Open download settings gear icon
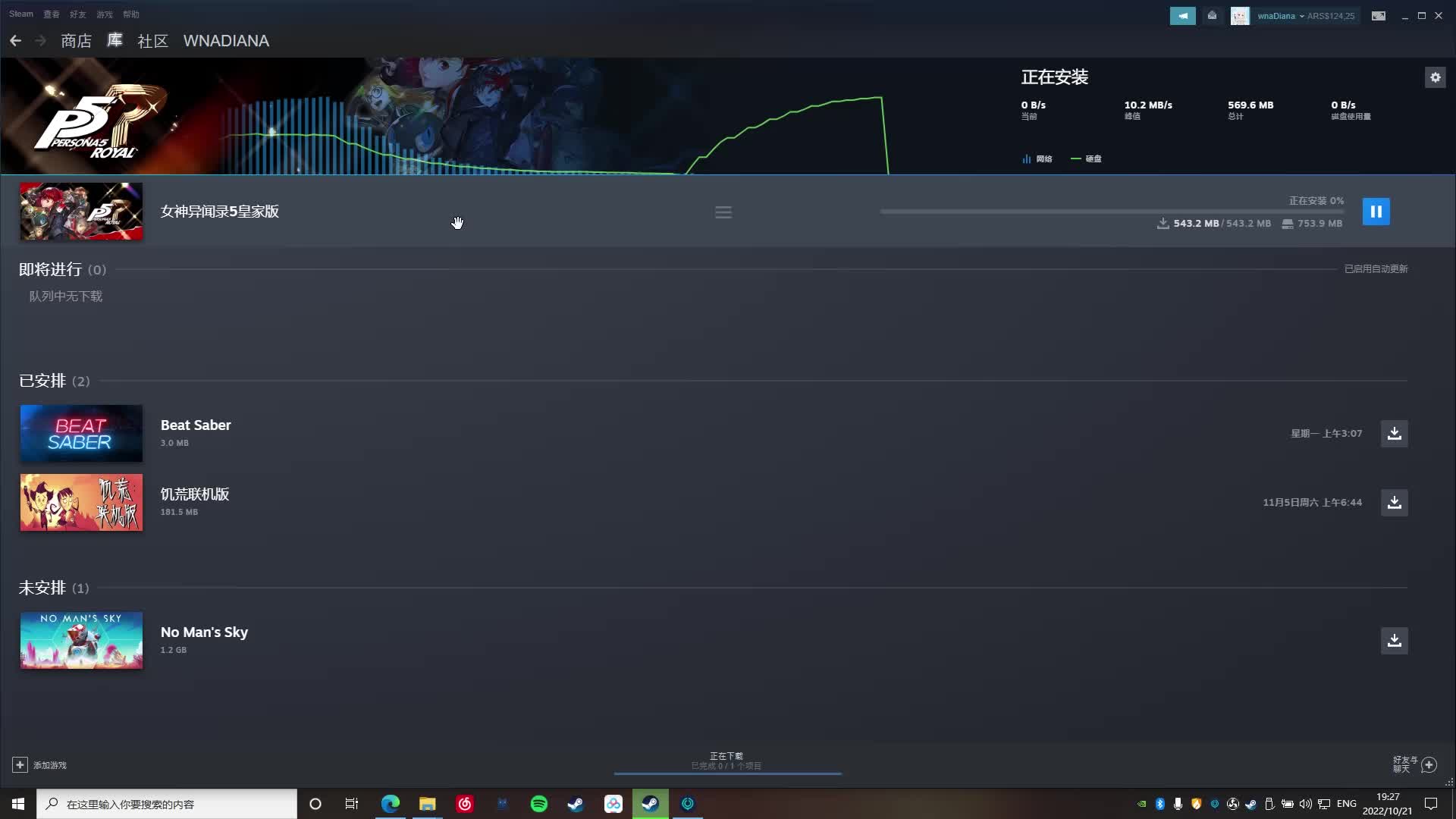 pyautogui.click(x=1435, y=77)
